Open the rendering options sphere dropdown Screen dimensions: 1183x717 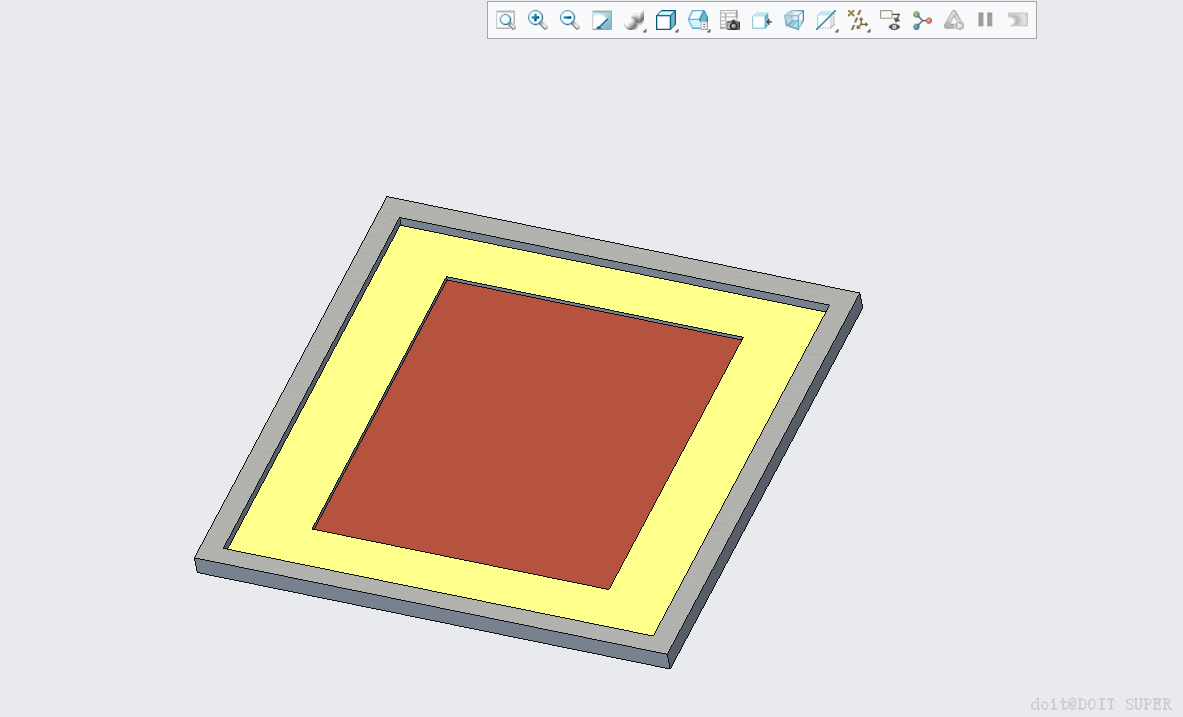(635, 20)
